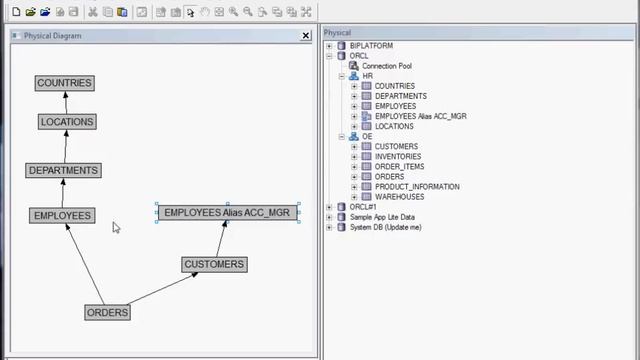640x360 pixels.
Task: Select ORDER_ITEMS text in Physical tree
Action: click(x=399, y=167)
